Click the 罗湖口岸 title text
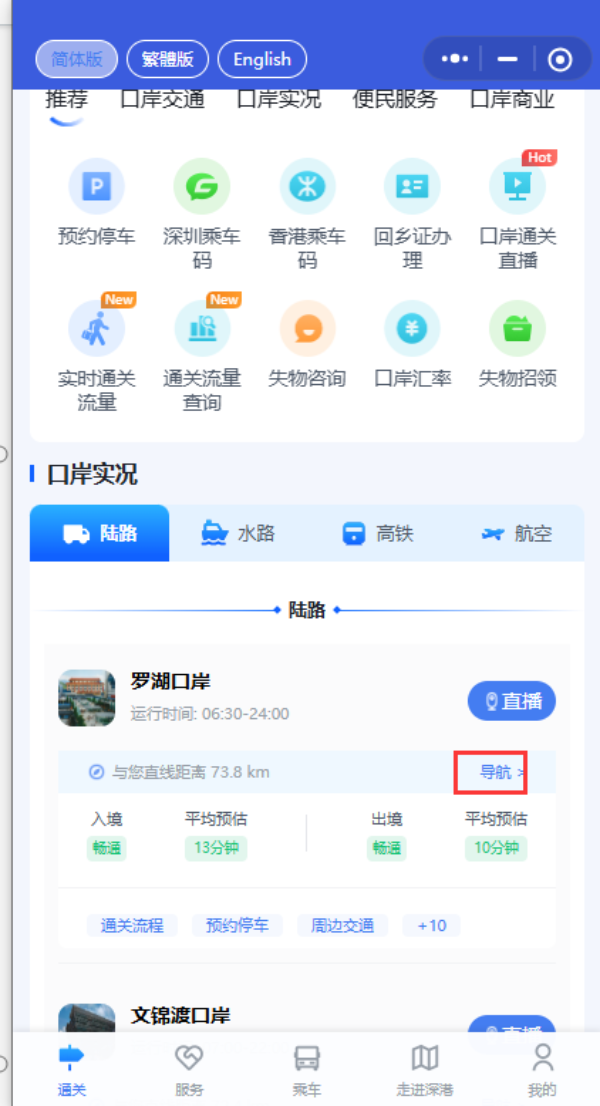The width and height of the screenshot is (600, 1106). click(171, 681)
